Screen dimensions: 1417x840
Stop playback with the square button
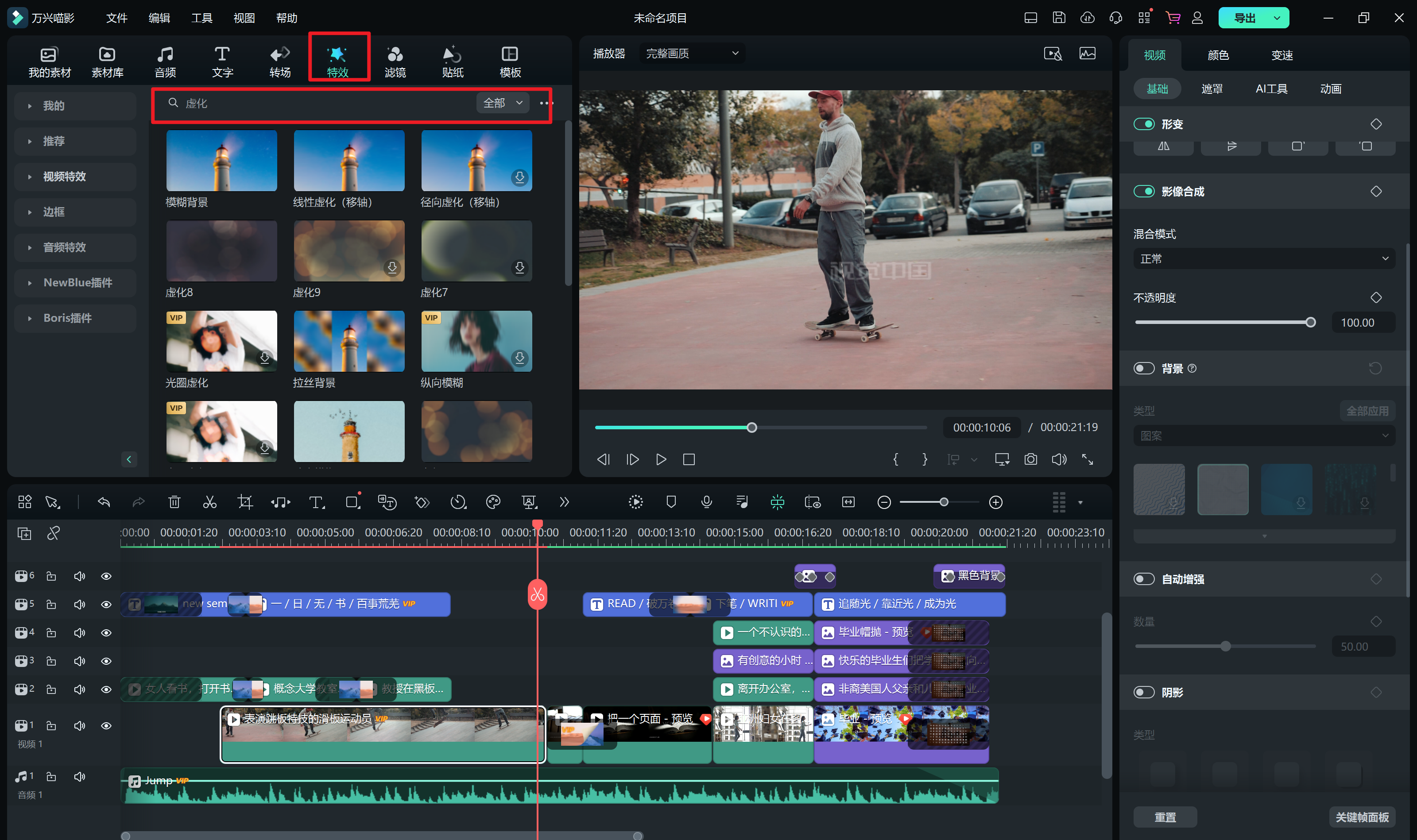pos(689,459)
